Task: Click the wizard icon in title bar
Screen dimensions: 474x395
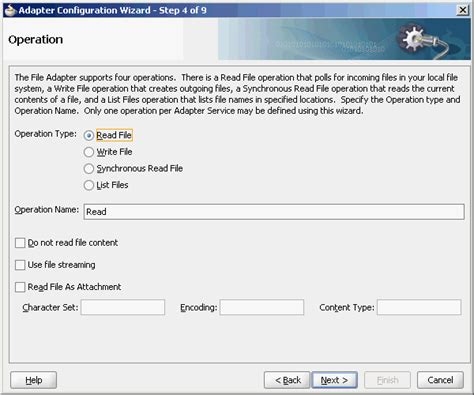Action: coord(10,11)
